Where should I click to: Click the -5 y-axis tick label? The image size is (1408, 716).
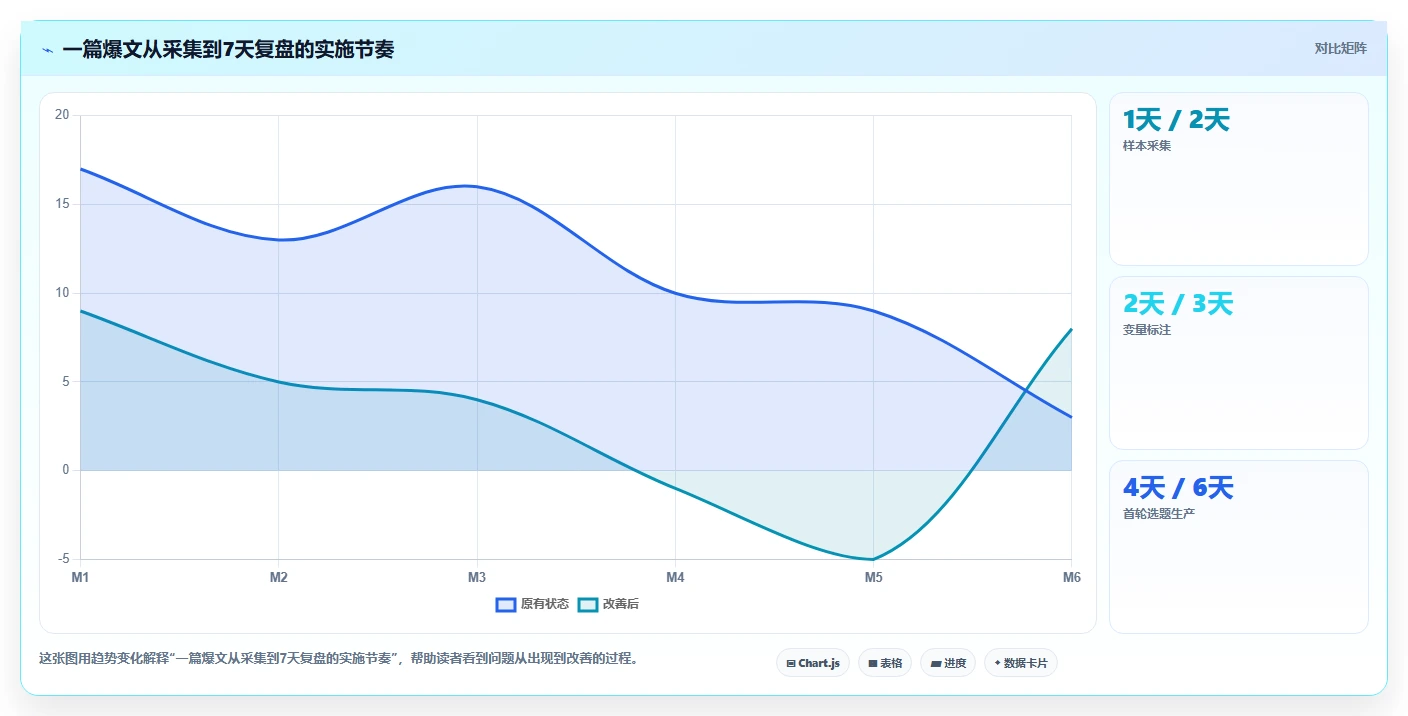62,559
